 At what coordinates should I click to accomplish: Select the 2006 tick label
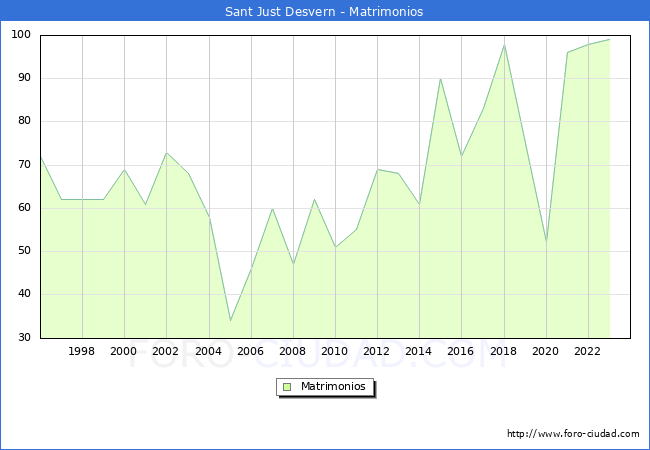click(x=250, y=351)
